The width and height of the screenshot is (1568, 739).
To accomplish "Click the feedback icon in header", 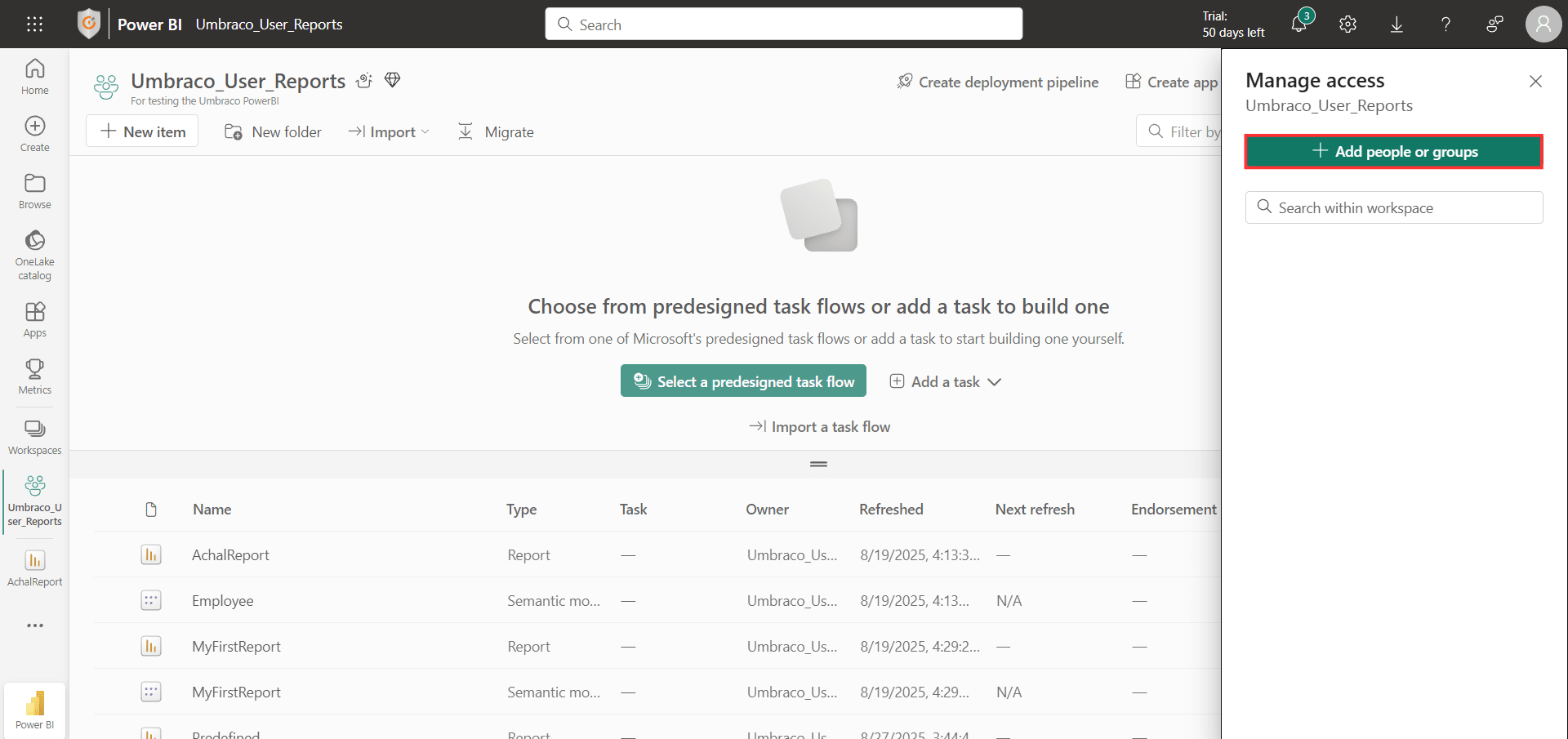I will point(1494,24).
